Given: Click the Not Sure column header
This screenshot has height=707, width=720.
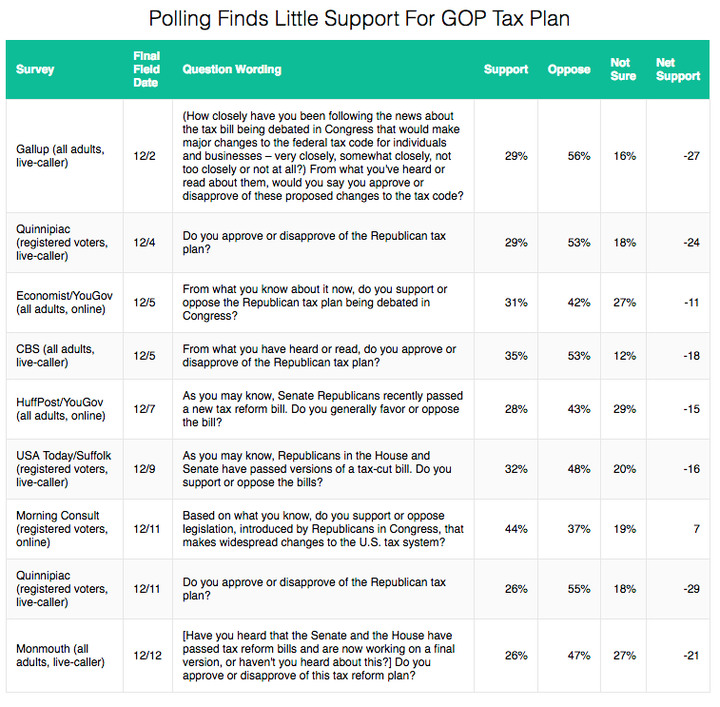Looking at the screenshot, I should pyautogui.click(x=623, y=69).
